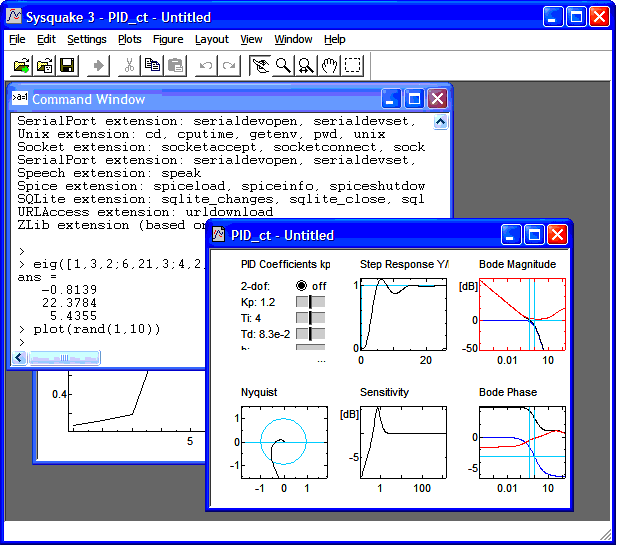
Task: Click the Command Window horizontal scrollbar
Action: (x=64, y=357)
